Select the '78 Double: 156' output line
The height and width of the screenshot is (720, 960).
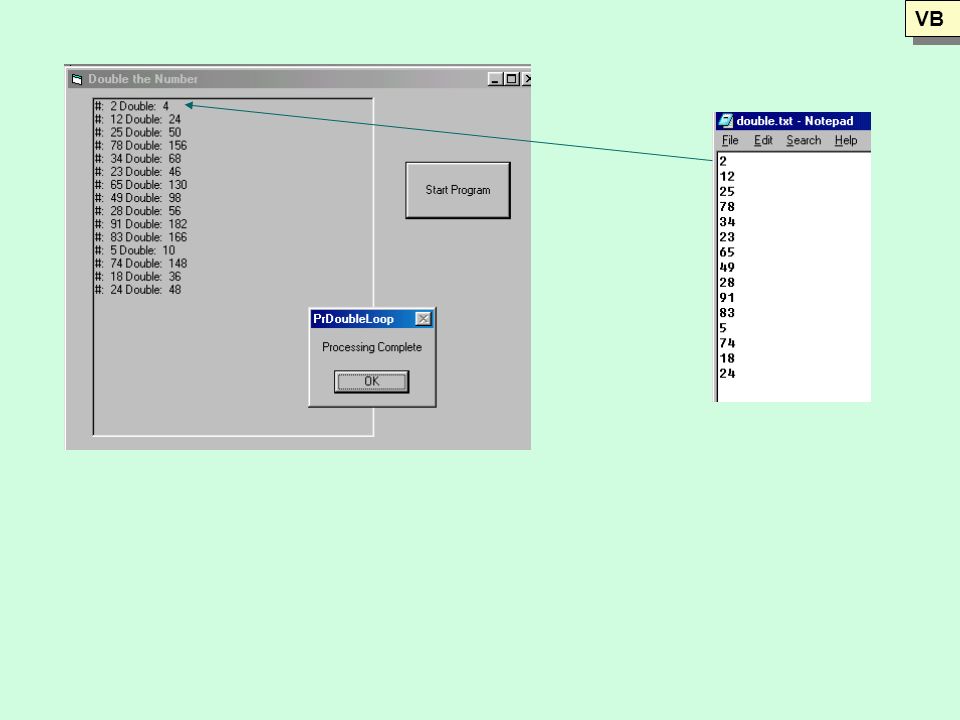(141, 145)
